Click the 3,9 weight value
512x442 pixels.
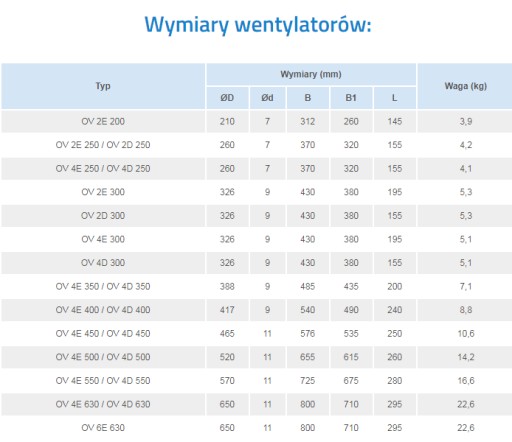[466, 121]
